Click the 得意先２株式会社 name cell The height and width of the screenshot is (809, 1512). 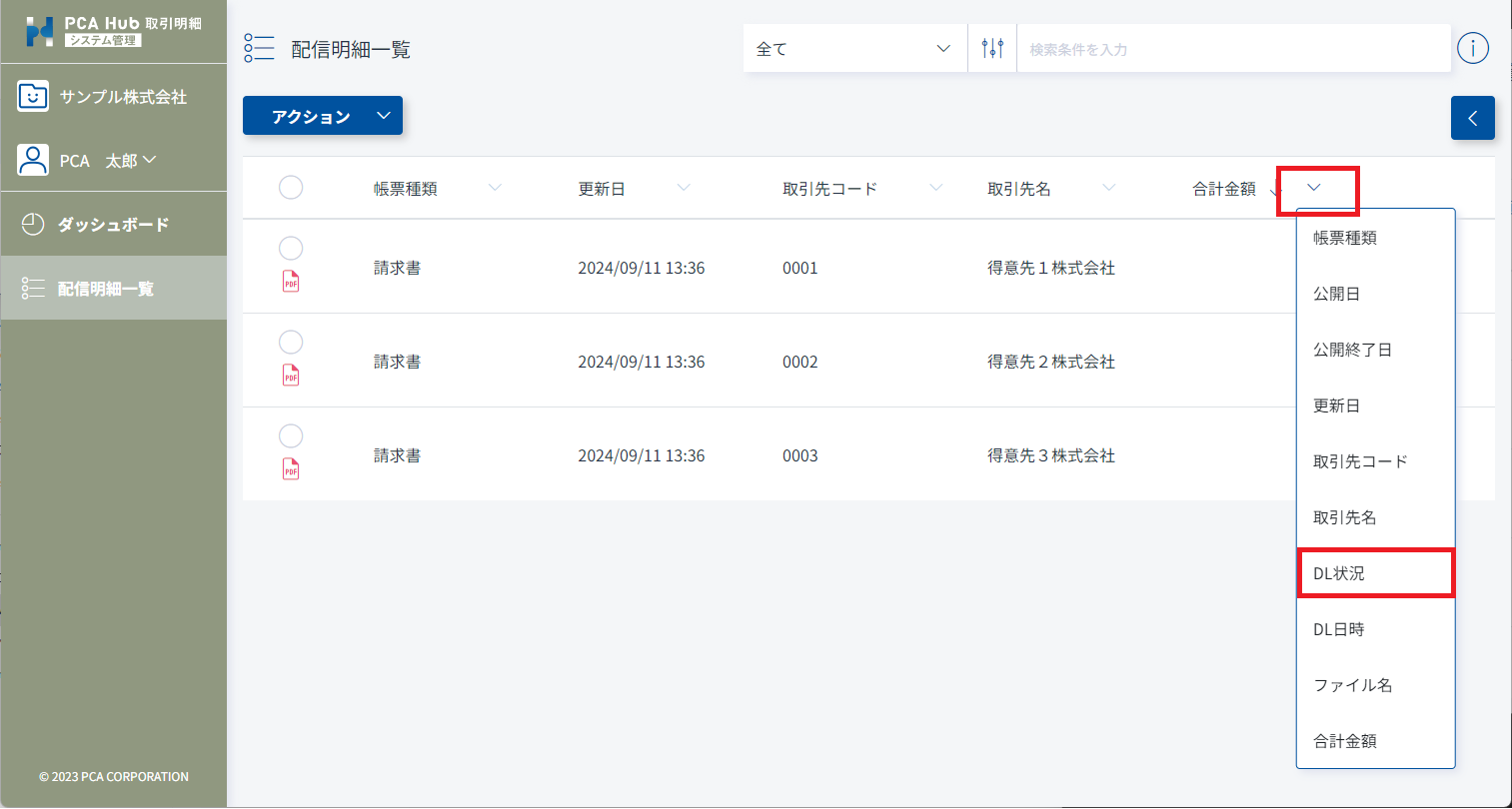1051,362
